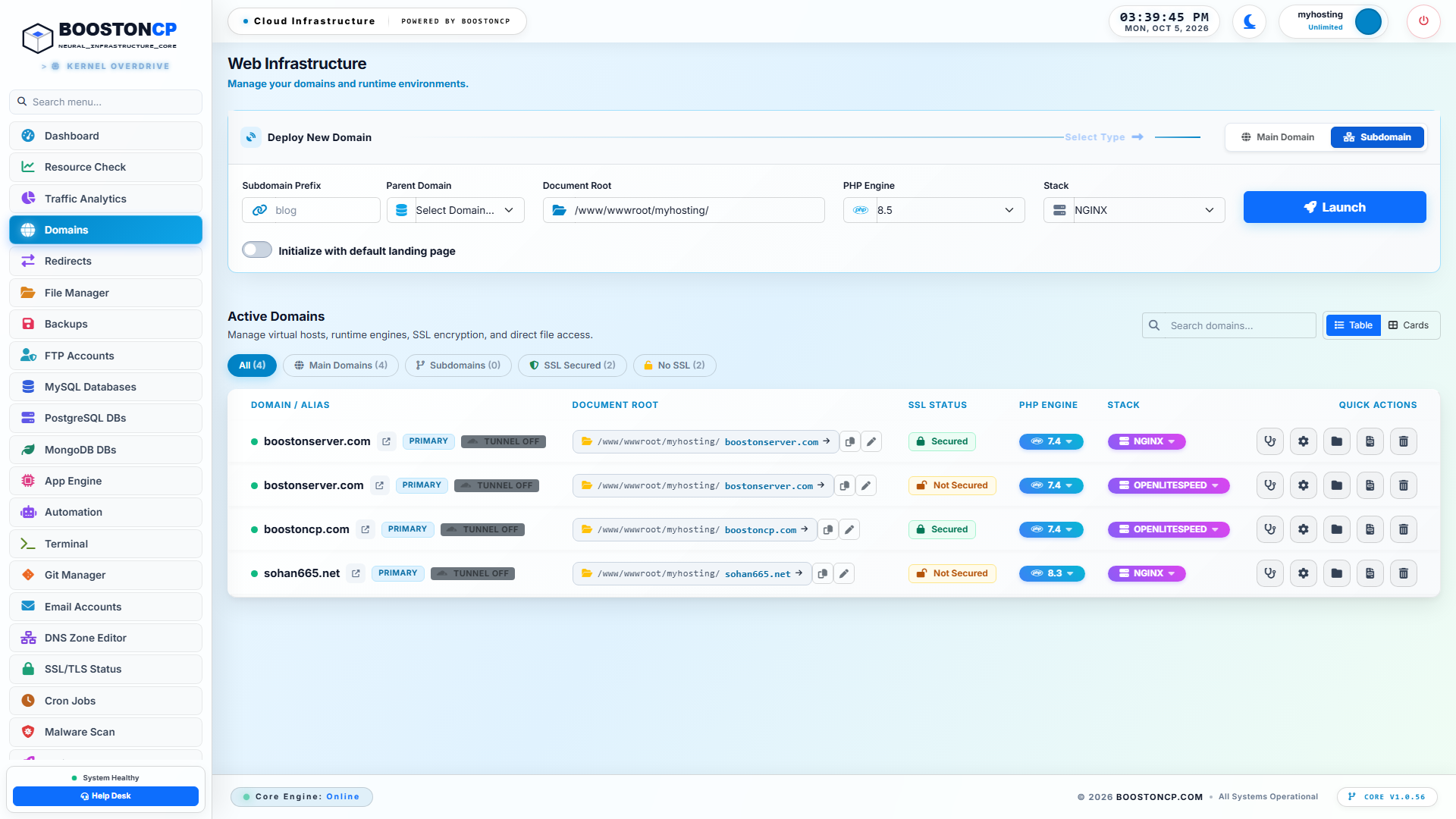Edit document root for bostonserver.com
Screen dimensions: 1456x819
(x=866, y=485)
